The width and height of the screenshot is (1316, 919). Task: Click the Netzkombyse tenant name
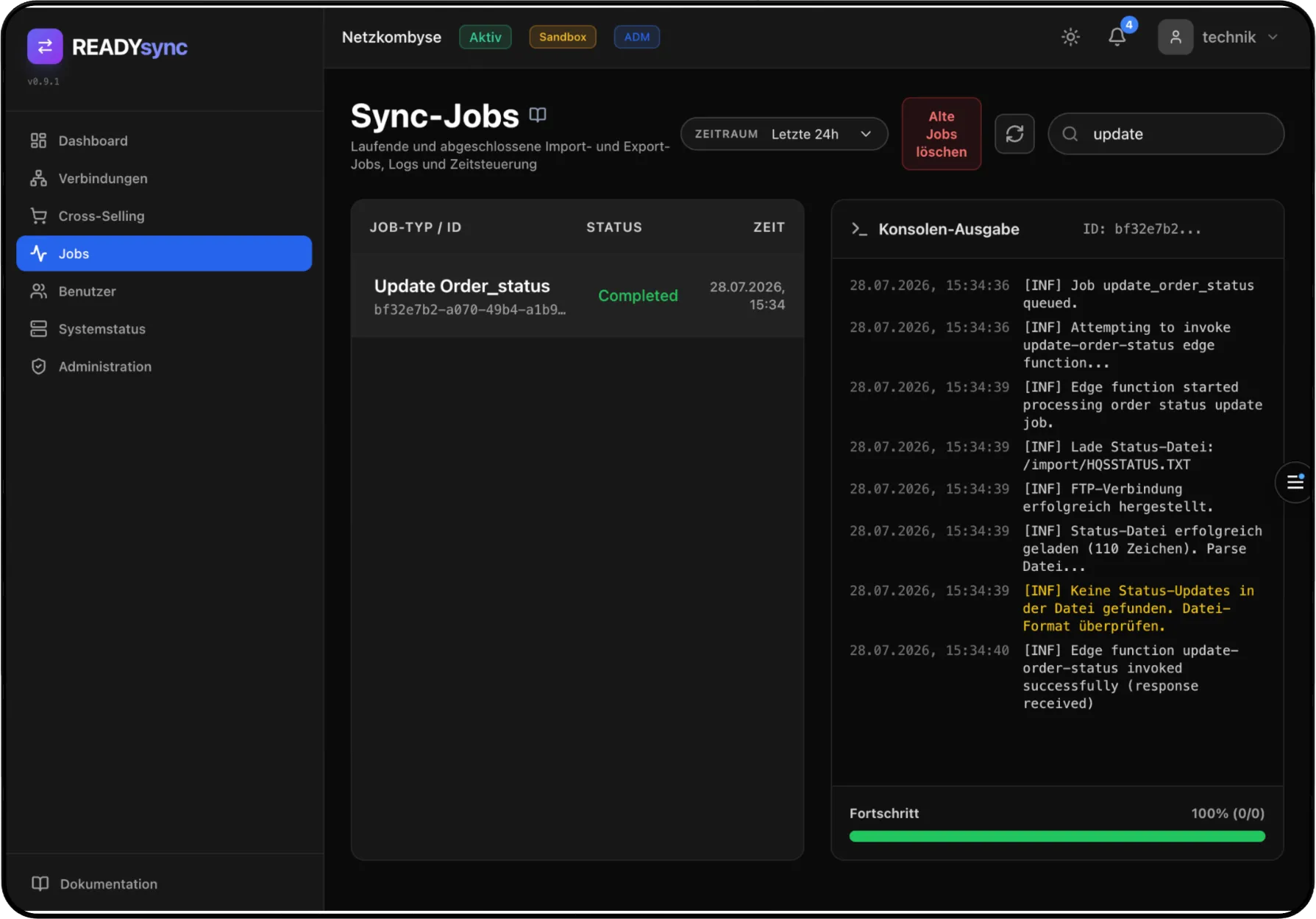391,37
